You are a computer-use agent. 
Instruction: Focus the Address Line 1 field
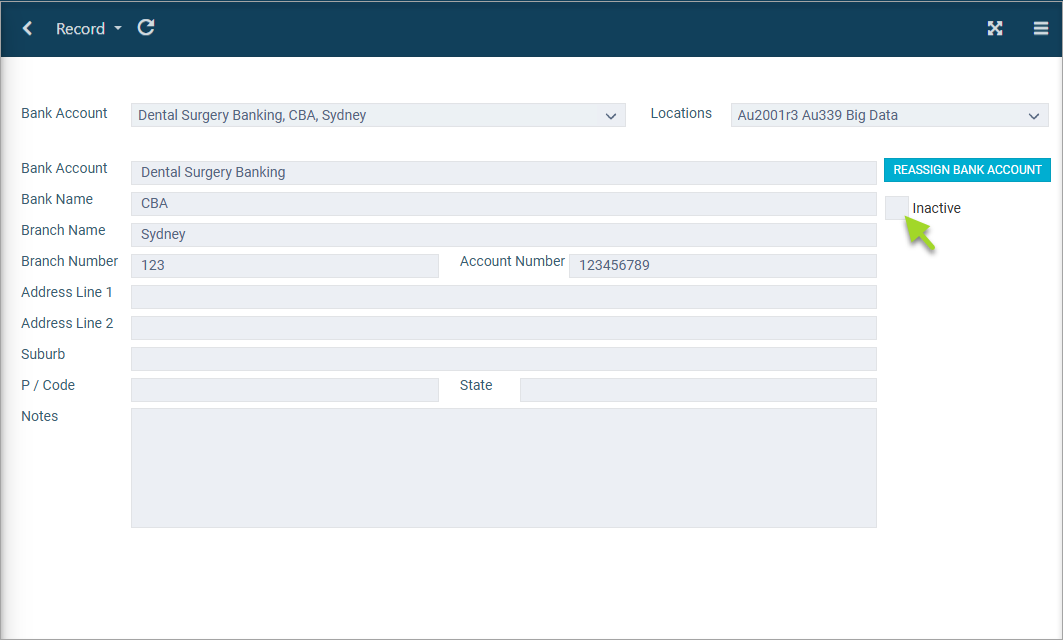pos(503,297)
